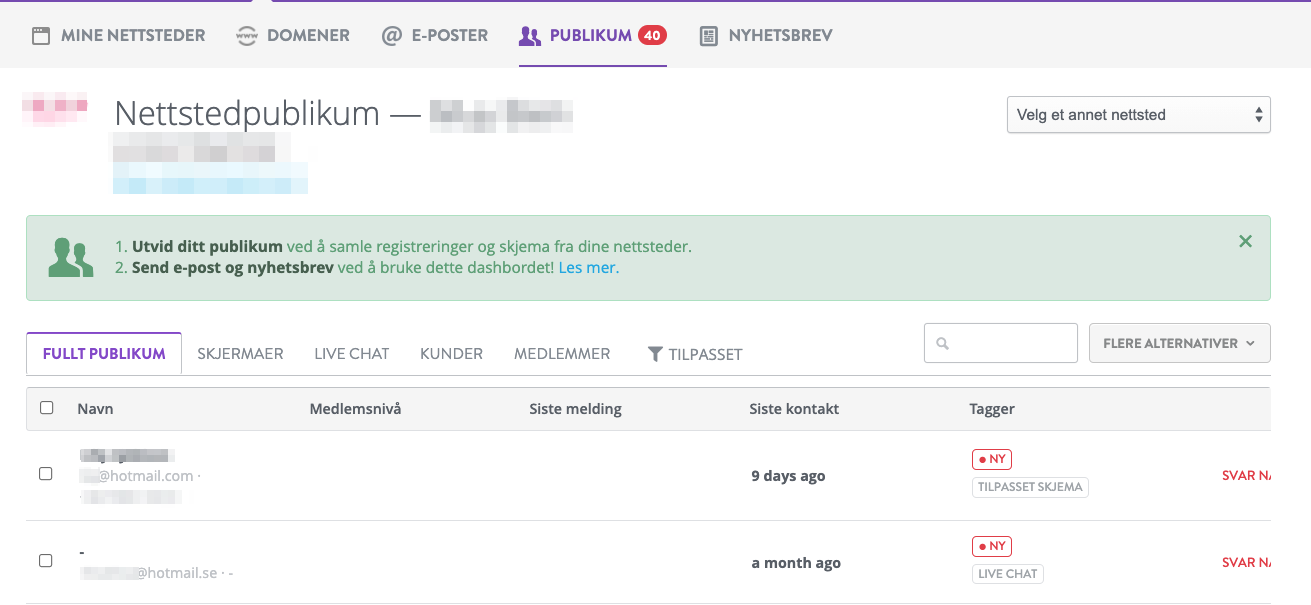Click the 'a month ago' cell
Viewport: 1311px width, 605px height.
coord(796,563)
